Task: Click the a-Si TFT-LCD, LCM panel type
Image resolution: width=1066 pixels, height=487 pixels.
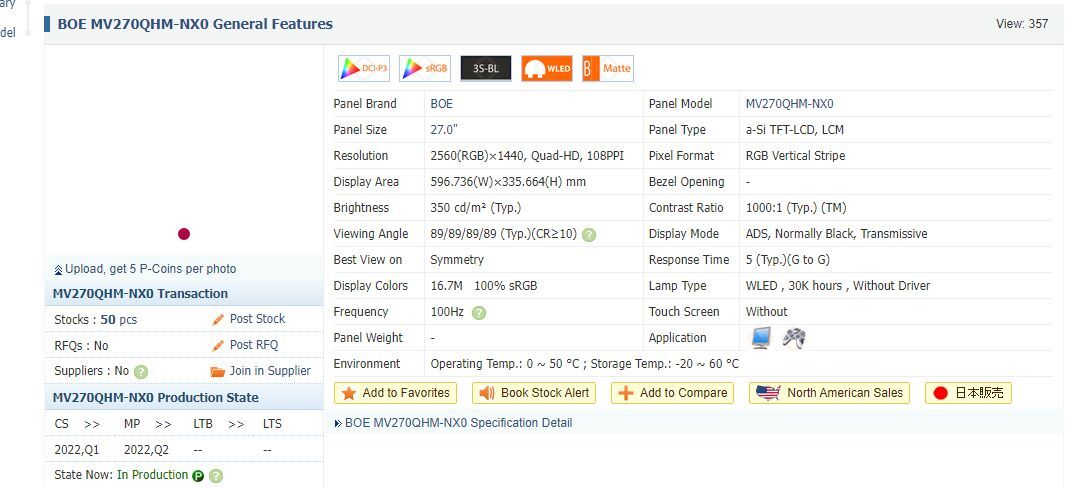Action: point(795,130)
